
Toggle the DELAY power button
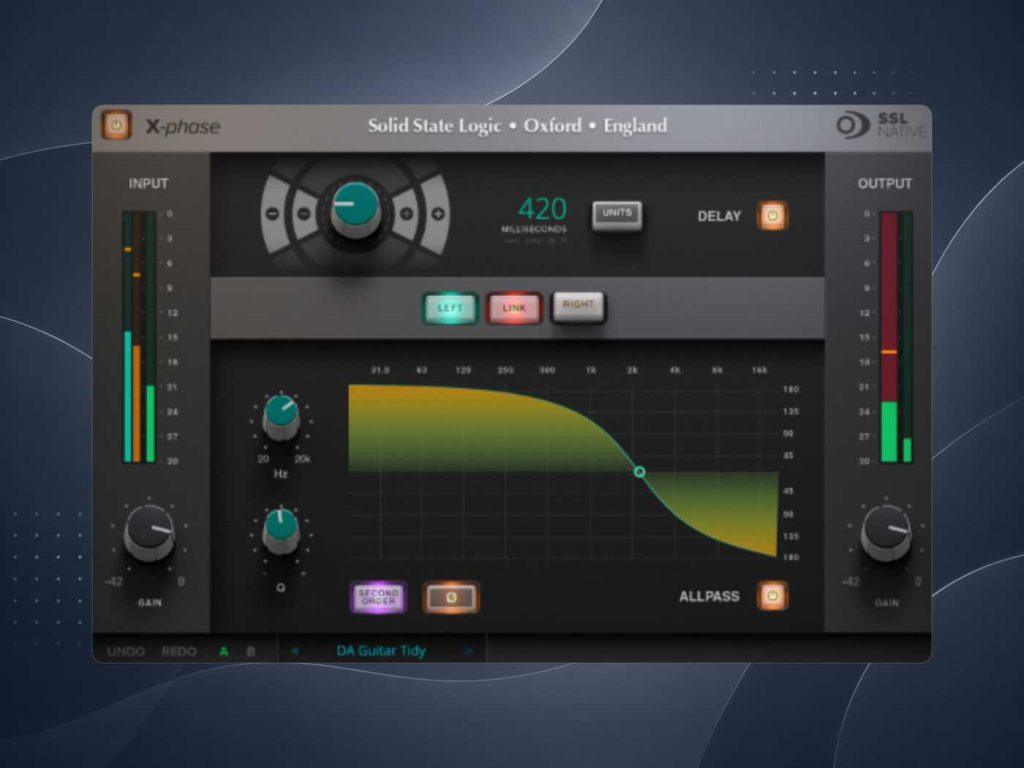772,216
